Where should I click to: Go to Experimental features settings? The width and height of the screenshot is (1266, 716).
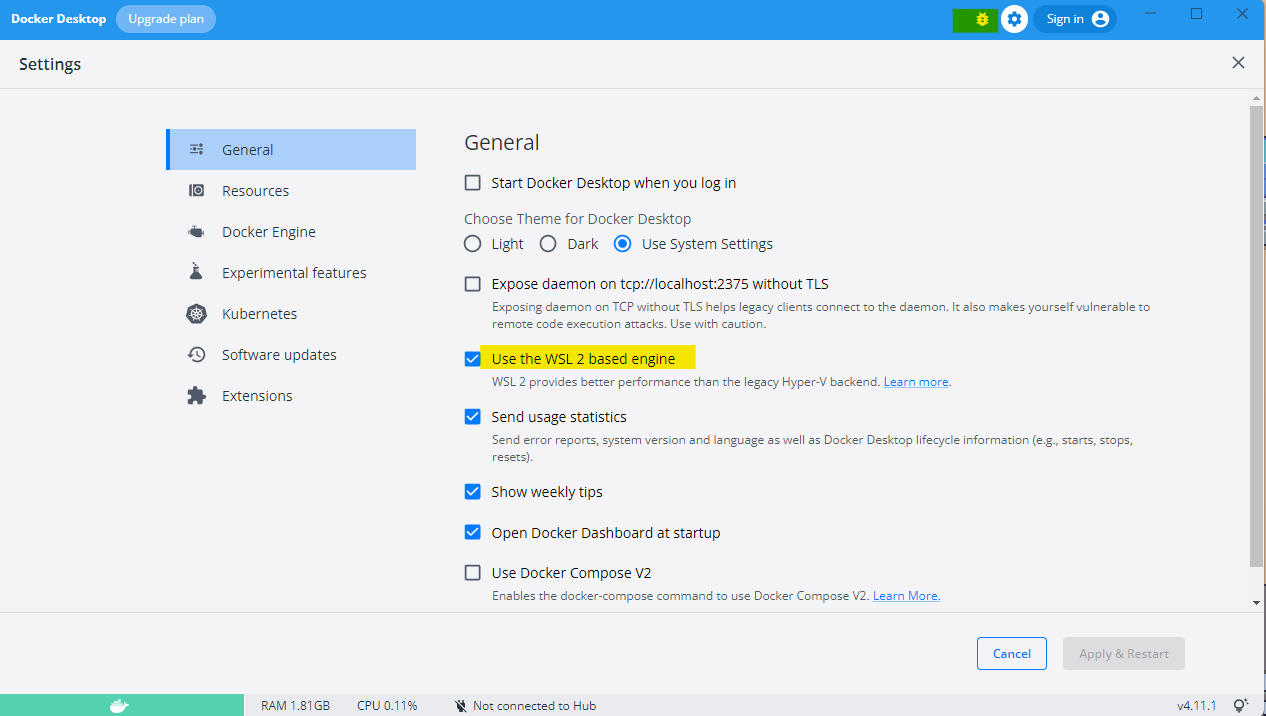[291, 272]
